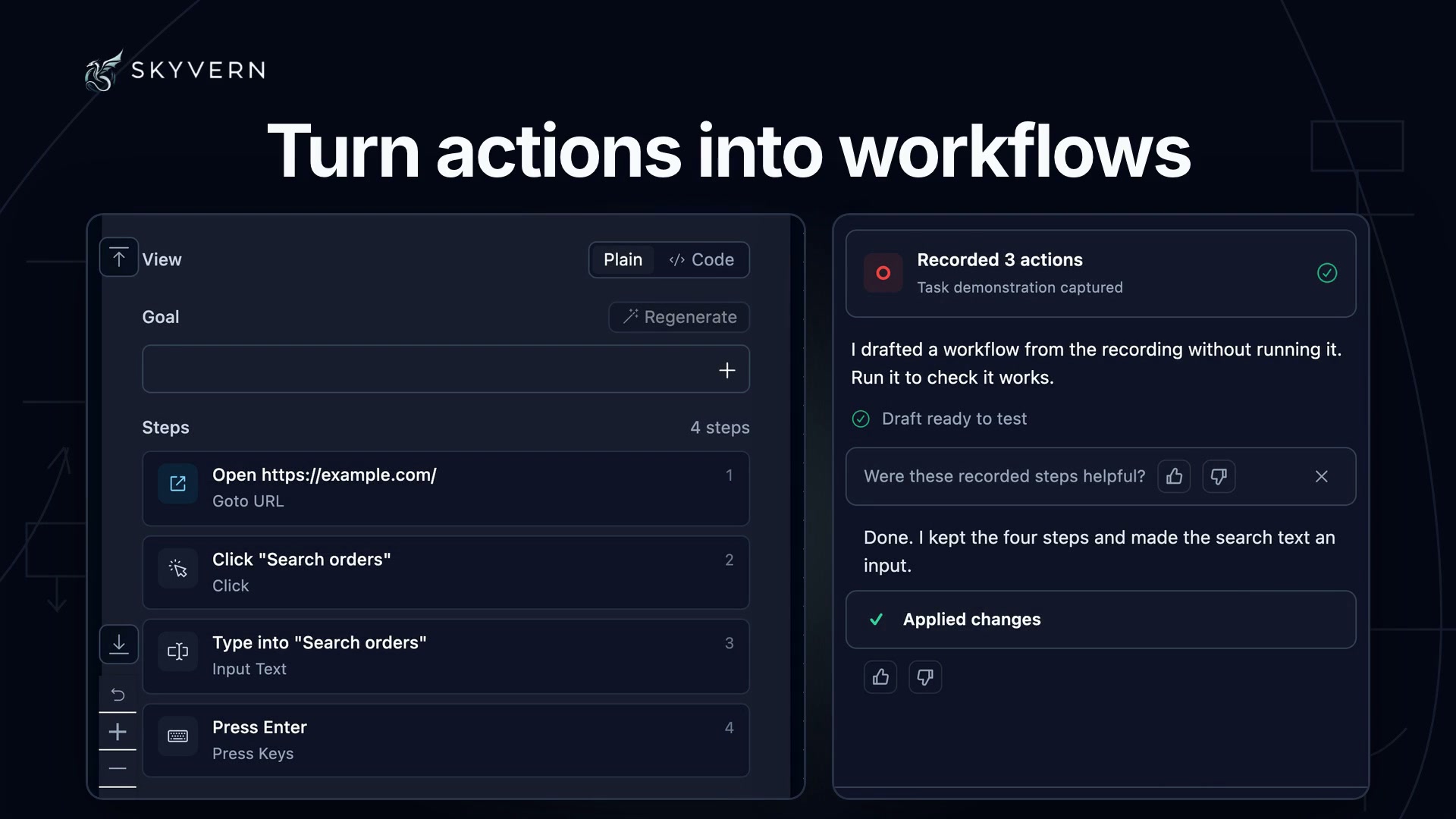Click thumbs down below Applied changes
This screenshot has height=819, width=1456.
(925, 676)
